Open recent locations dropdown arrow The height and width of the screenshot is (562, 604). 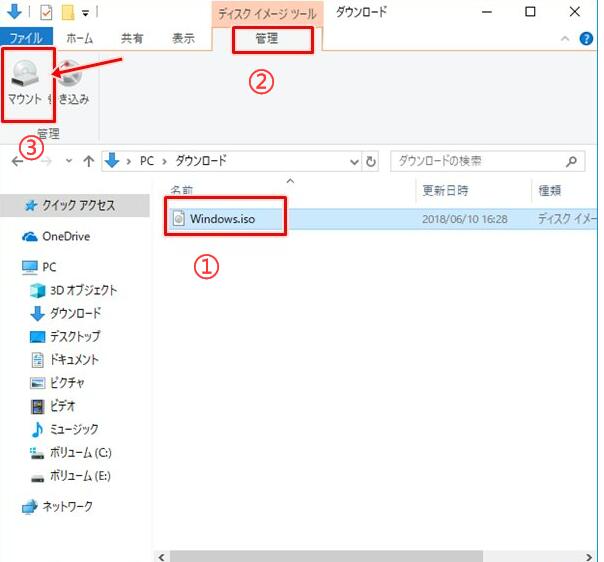69,161
